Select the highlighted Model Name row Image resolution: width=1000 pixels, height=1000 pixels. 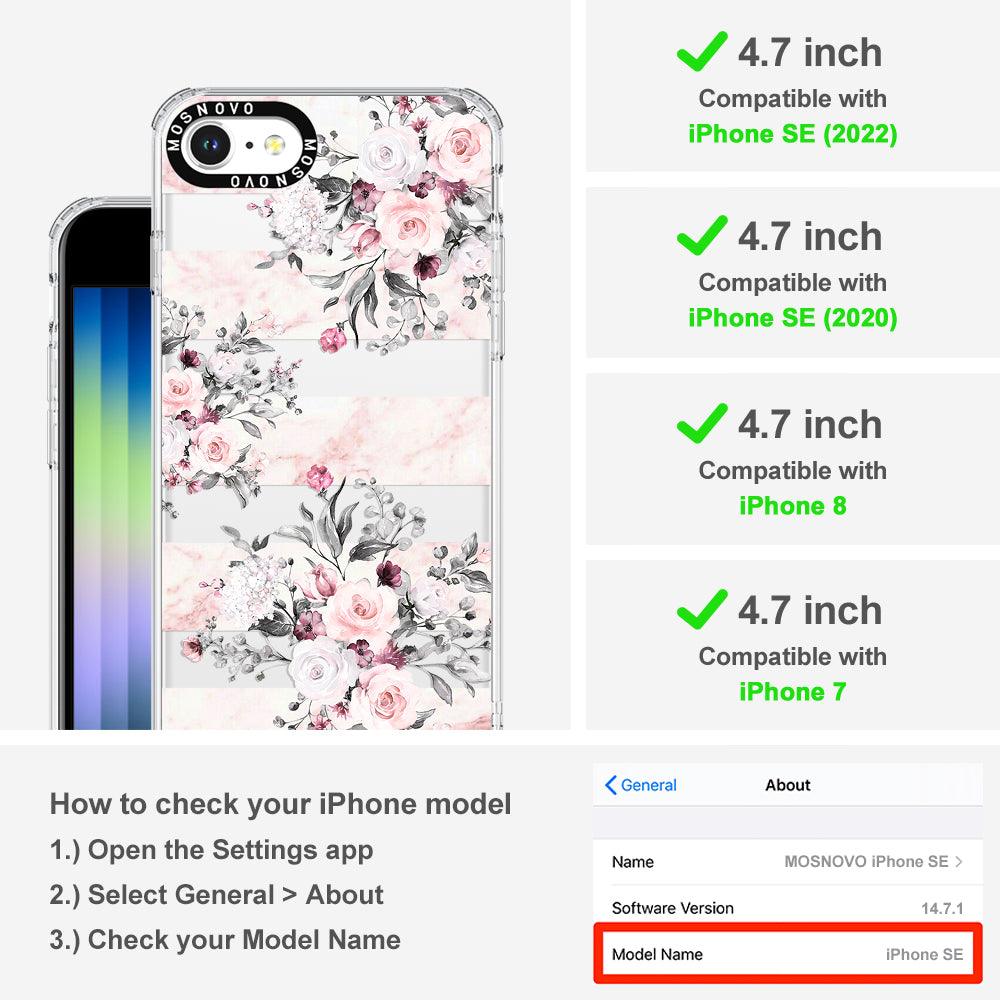pyautogui.click(x=788, y=953)
